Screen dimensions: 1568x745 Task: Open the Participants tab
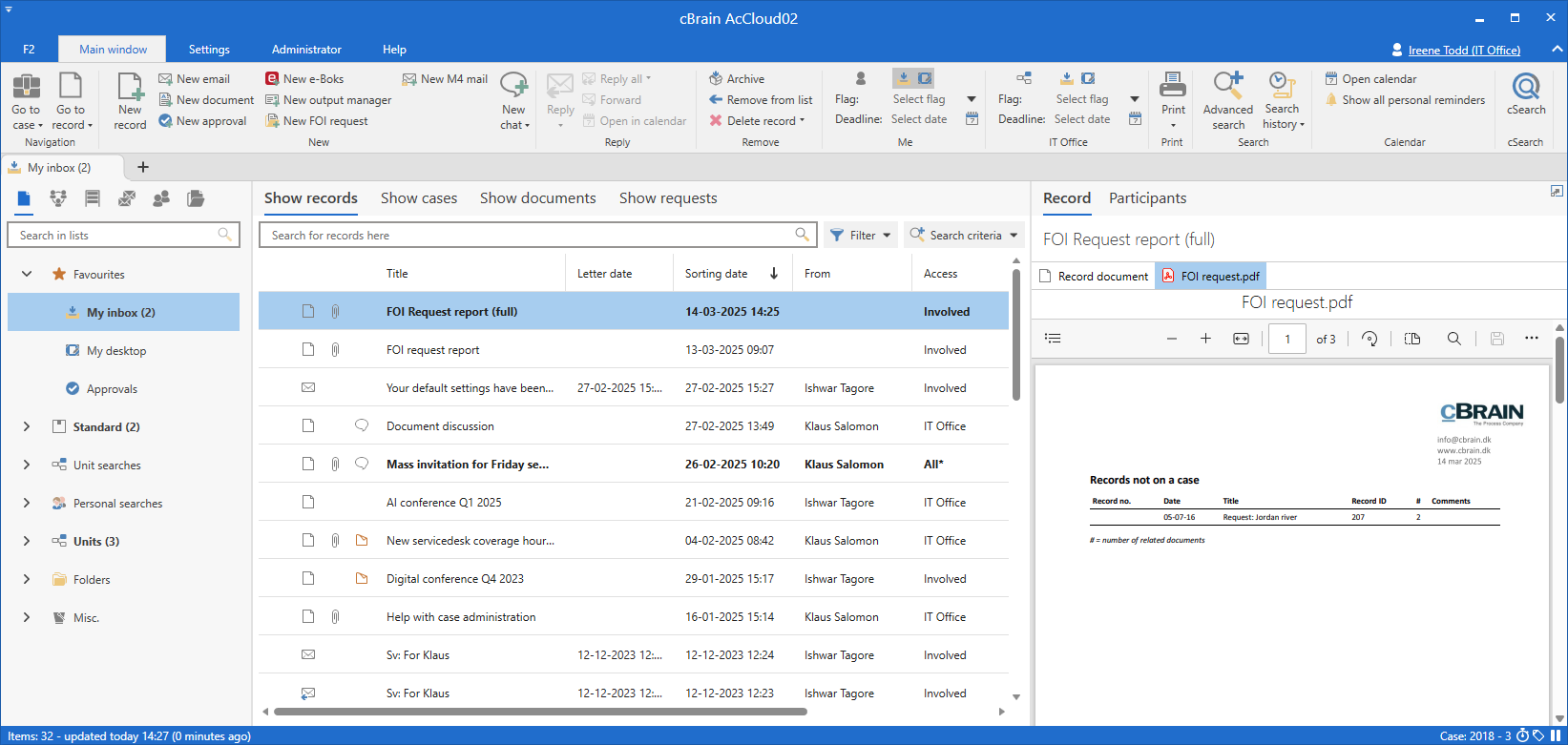coord(1147,198)
